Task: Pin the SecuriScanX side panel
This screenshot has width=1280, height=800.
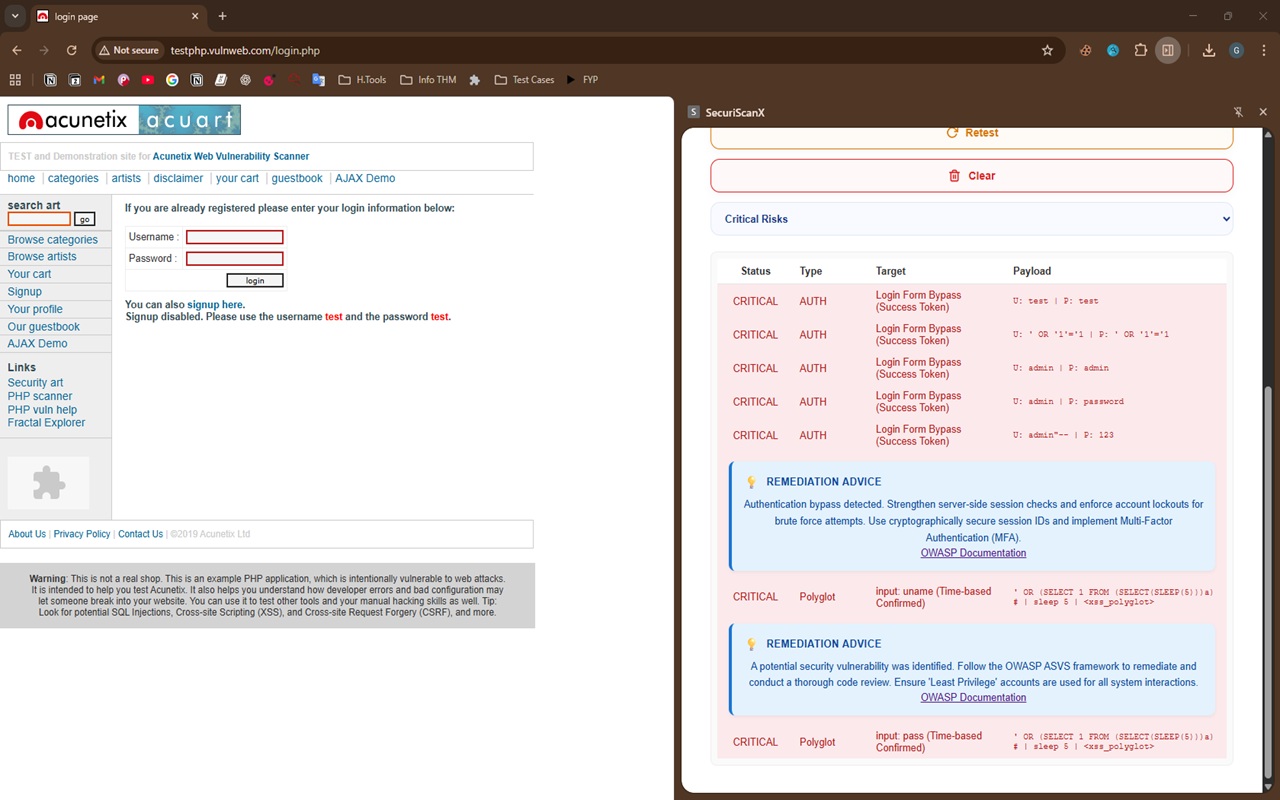Action: pos(1238,112)
